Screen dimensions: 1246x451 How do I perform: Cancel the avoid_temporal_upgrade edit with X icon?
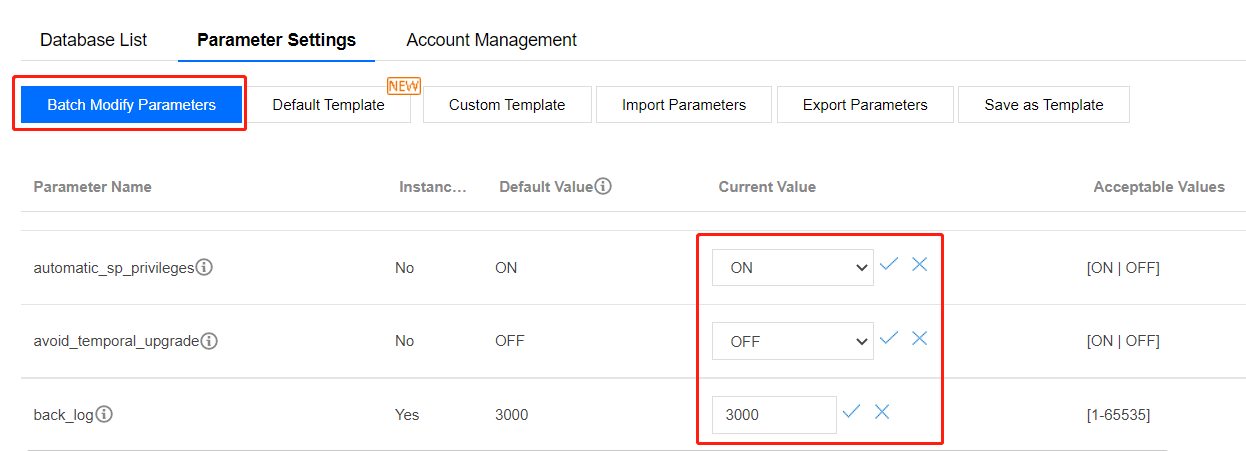coord(920,338)
